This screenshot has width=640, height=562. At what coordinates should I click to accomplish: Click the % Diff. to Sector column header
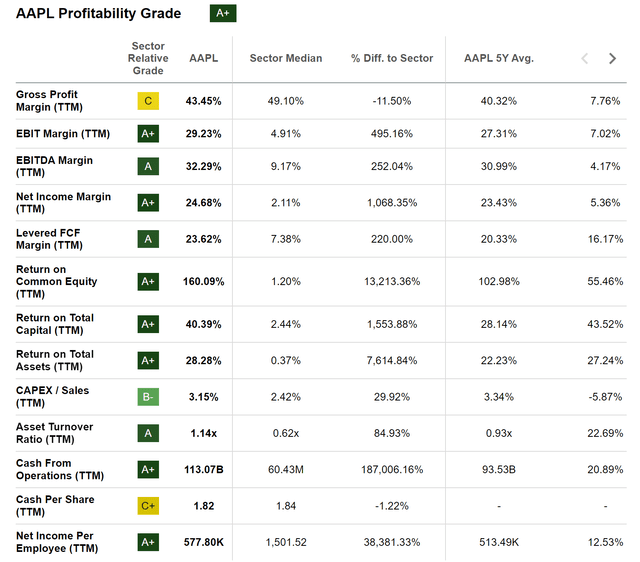392,58
